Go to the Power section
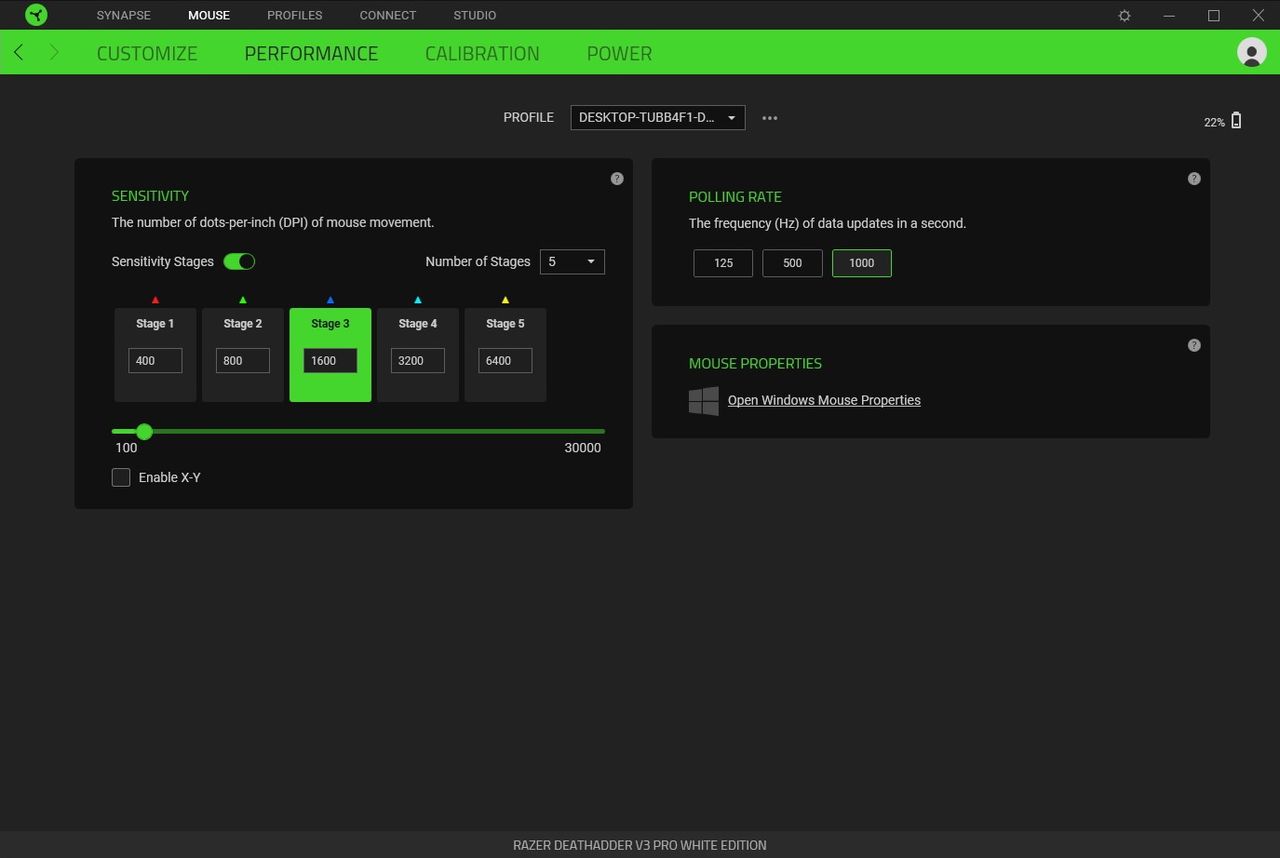Screen dimensions: 1280x858 point(619,53)
